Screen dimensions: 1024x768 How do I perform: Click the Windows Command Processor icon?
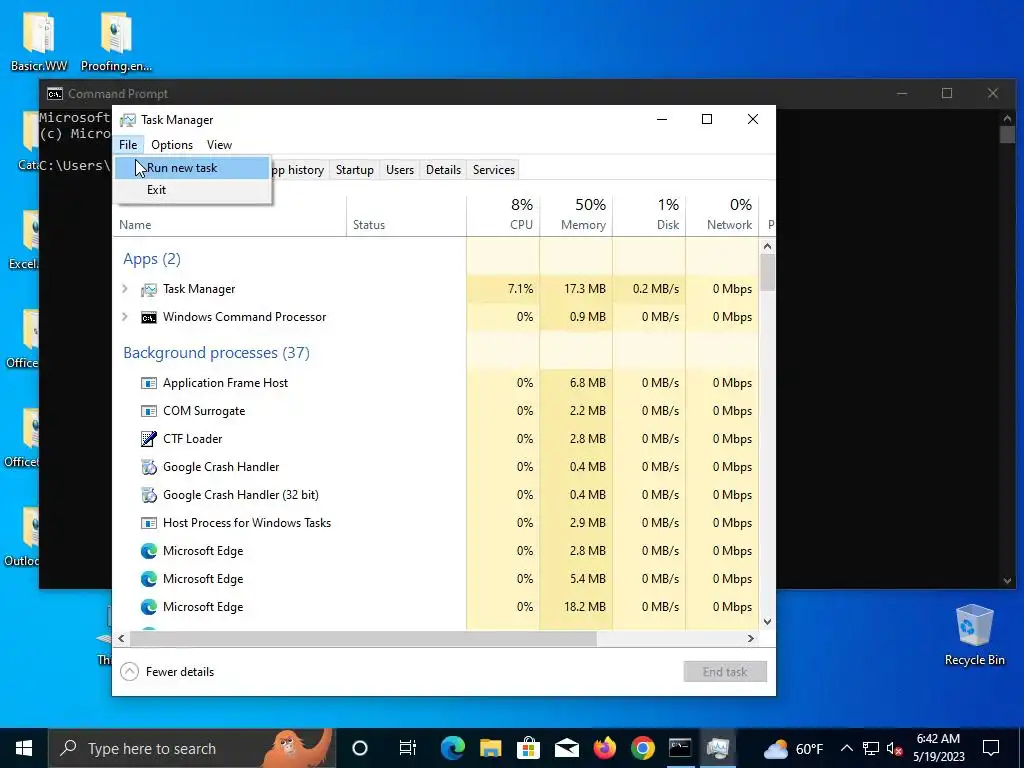[x=149, y=317]
